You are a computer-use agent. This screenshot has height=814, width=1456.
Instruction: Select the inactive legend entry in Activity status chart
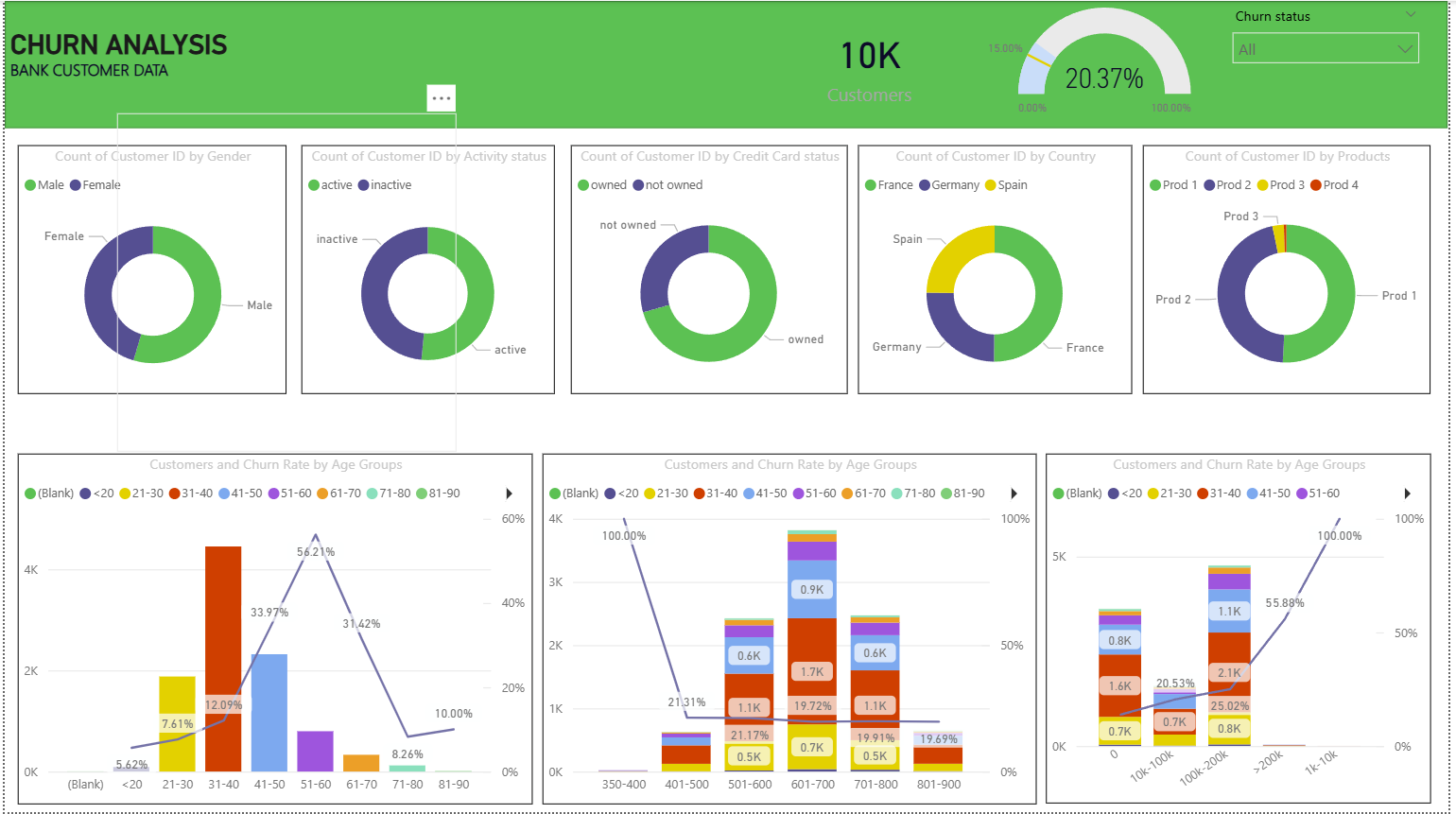(x=385, y=185)
